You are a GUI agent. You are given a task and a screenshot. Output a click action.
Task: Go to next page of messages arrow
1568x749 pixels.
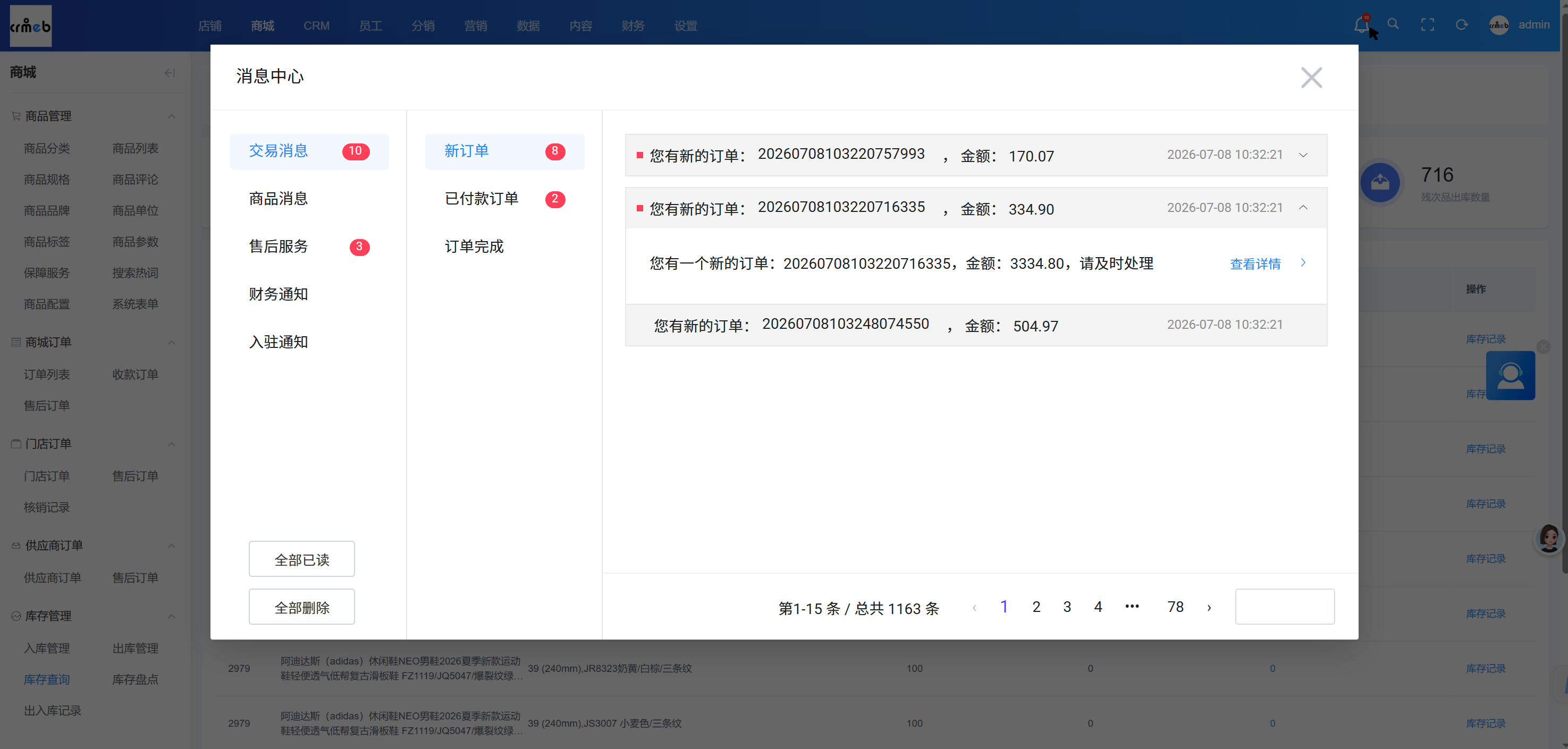pos(1209,607)
